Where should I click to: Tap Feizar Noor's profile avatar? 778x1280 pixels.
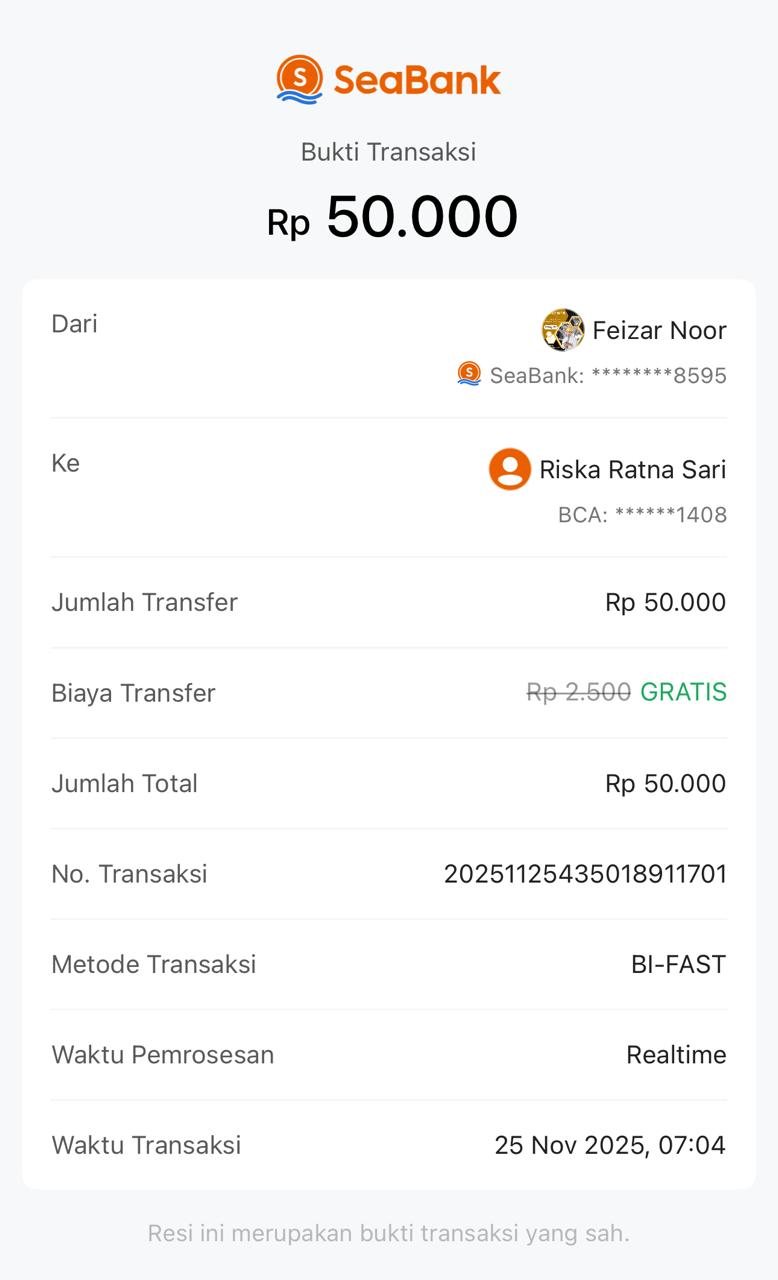point(563,330)
